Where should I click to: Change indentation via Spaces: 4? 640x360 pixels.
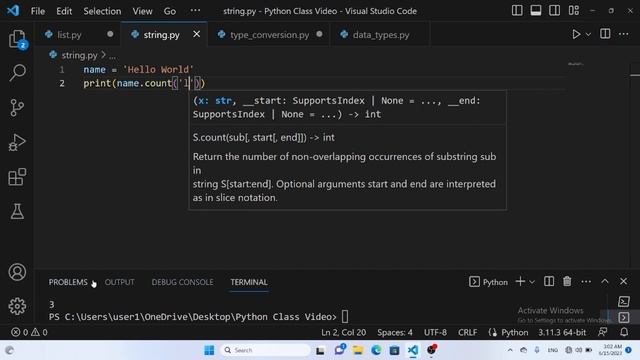(395, 332)
